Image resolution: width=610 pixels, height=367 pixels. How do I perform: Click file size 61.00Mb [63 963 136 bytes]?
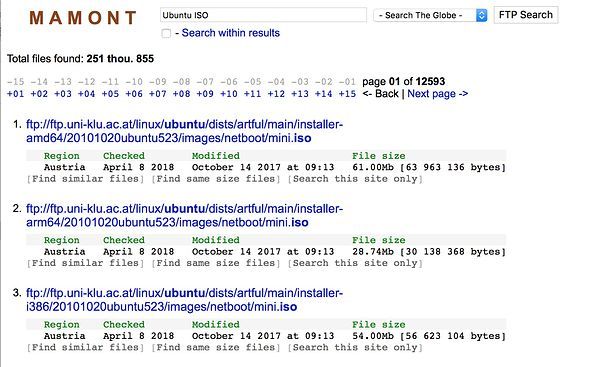coord(429,167)
